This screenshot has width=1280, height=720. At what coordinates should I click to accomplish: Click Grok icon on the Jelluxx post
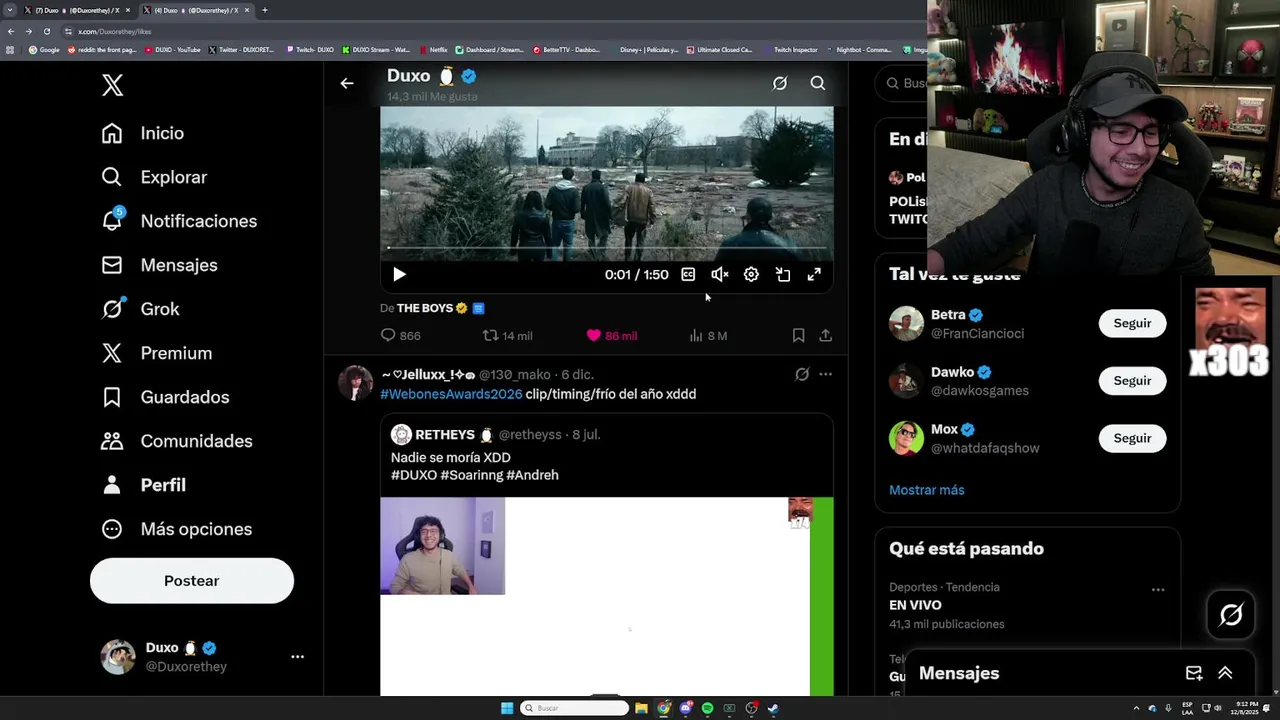click(x=802, y=374)
